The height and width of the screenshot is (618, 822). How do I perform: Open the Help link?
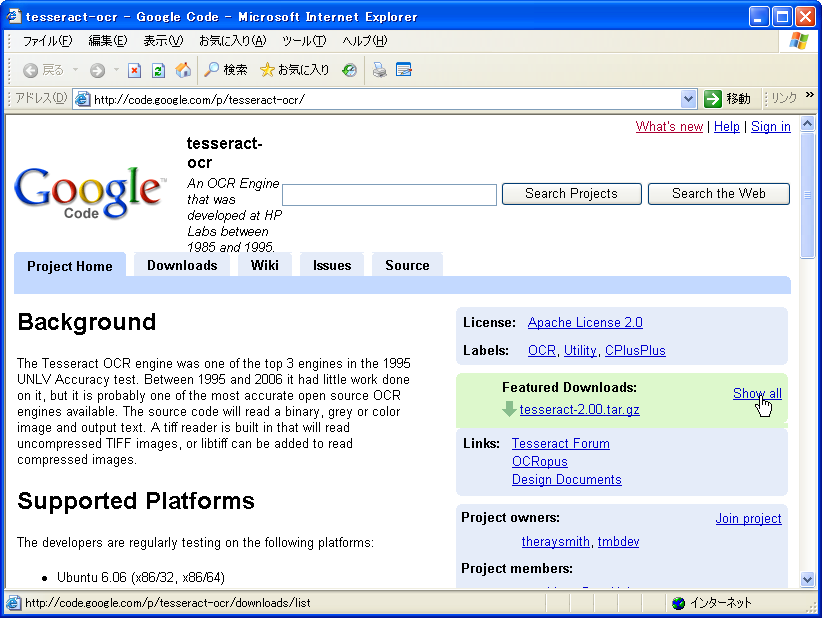(727, 126)
